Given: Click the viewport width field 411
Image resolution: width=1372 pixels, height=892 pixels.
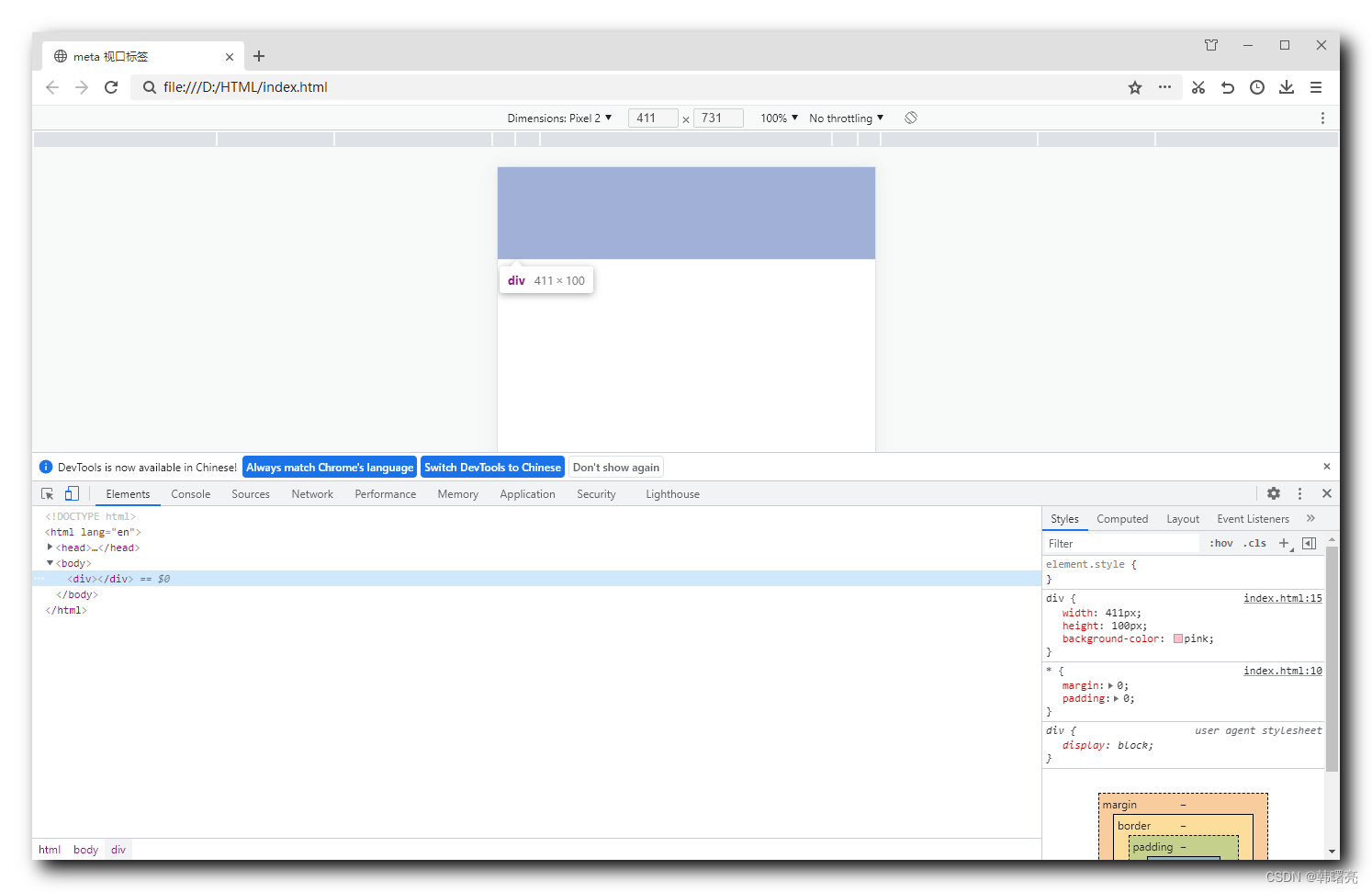Looking at the screenshot, I should 653,118.
